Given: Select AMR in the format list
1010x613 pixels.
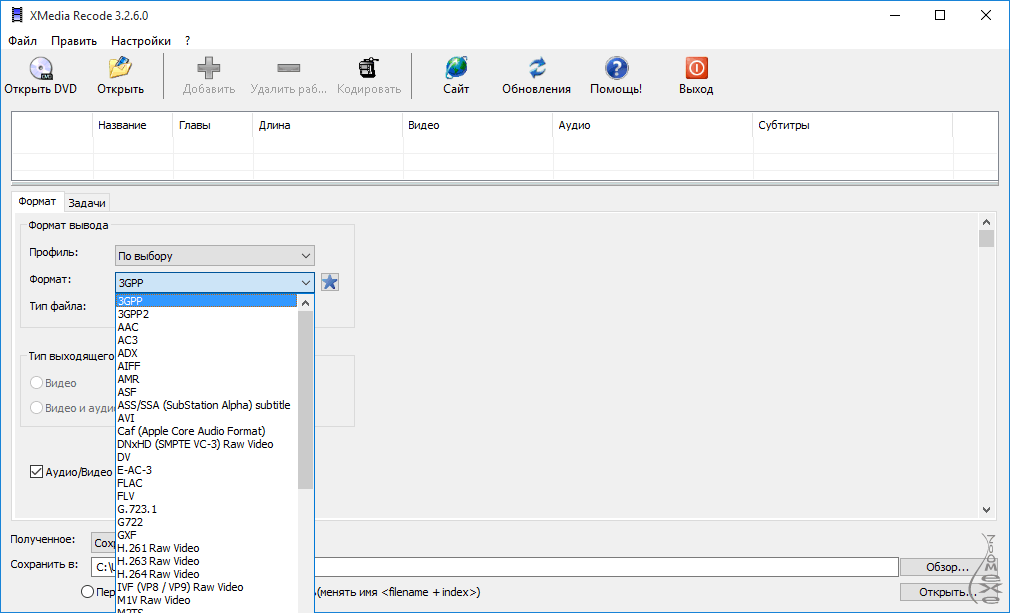Looking at the screenshot, I should 206,379.
